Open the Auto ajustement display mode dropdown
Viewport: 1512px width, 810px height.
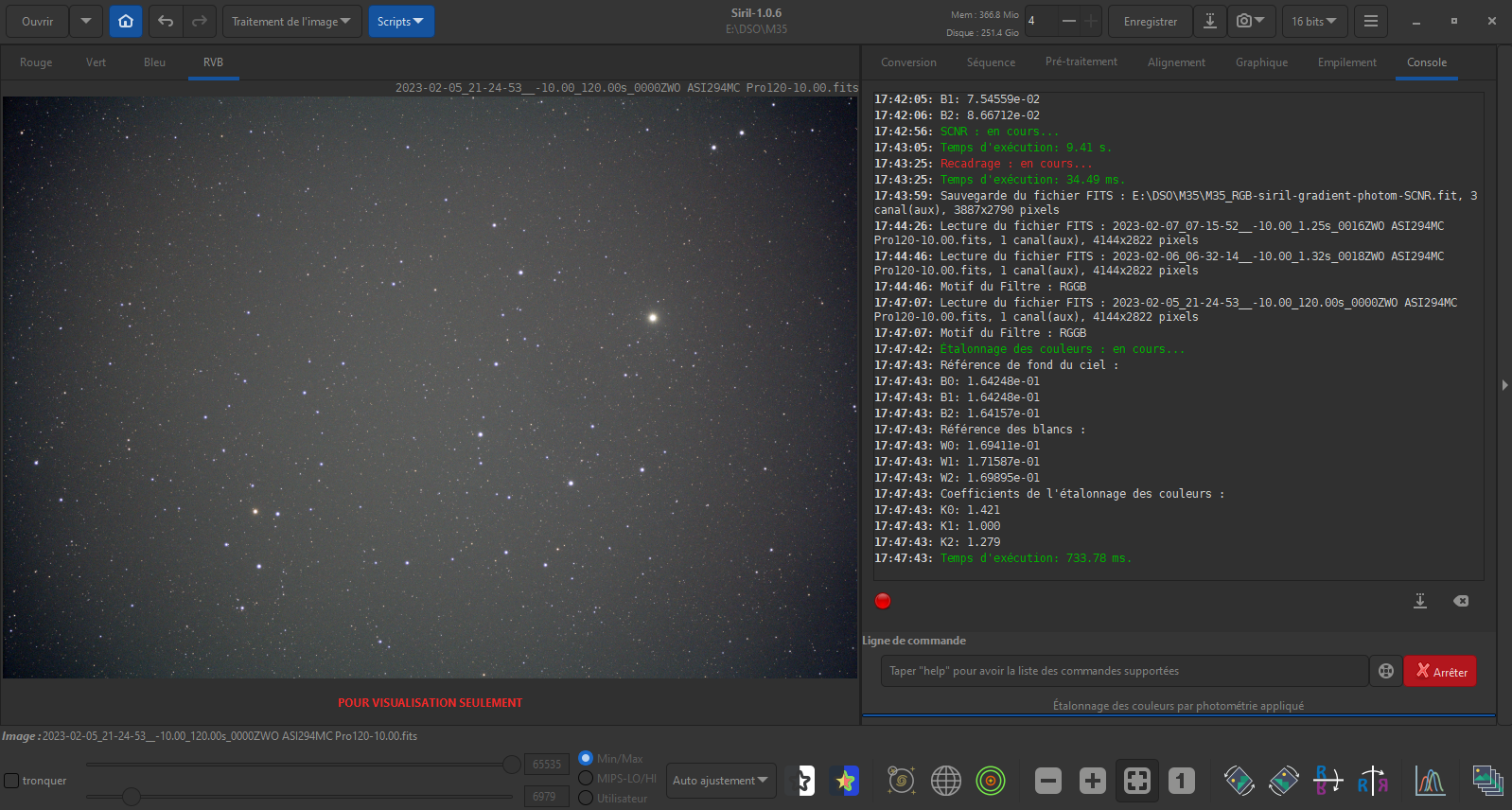720,781
